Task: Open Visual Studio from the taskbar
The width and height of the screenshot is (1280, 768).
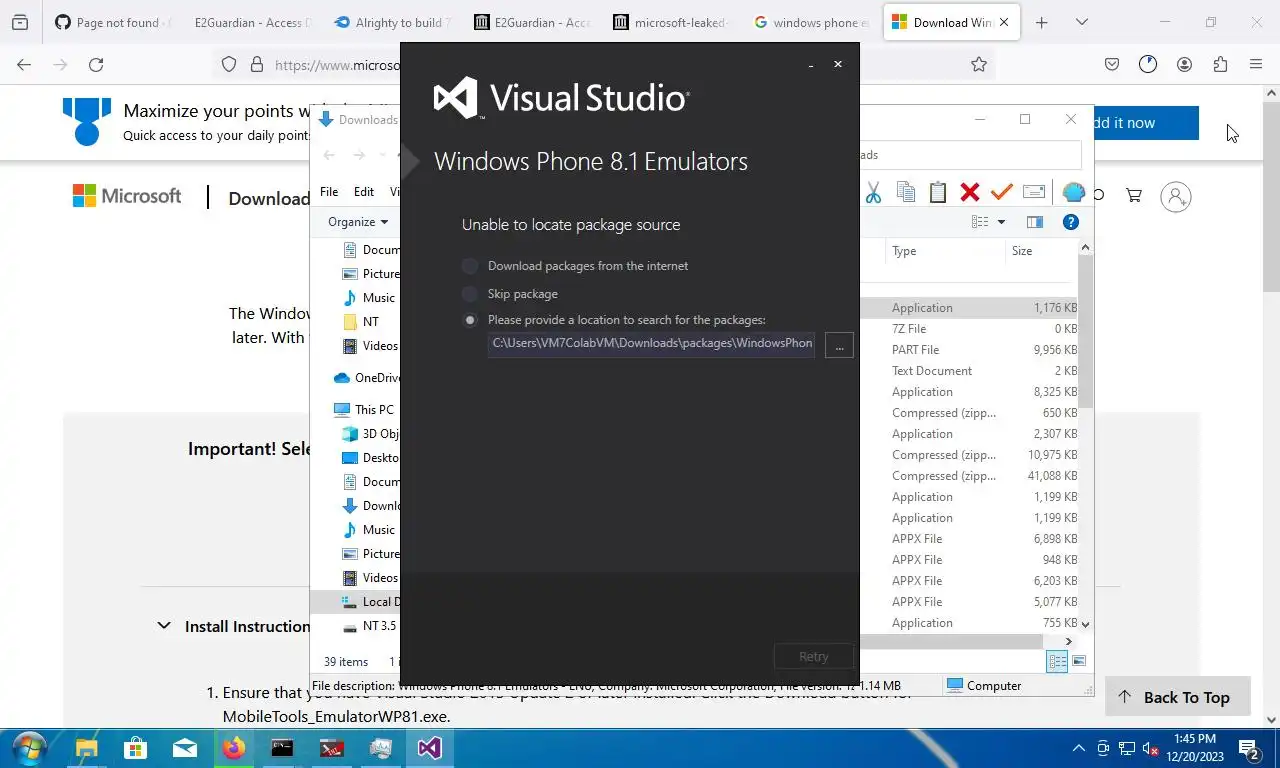Action: [x=430, y=748]
